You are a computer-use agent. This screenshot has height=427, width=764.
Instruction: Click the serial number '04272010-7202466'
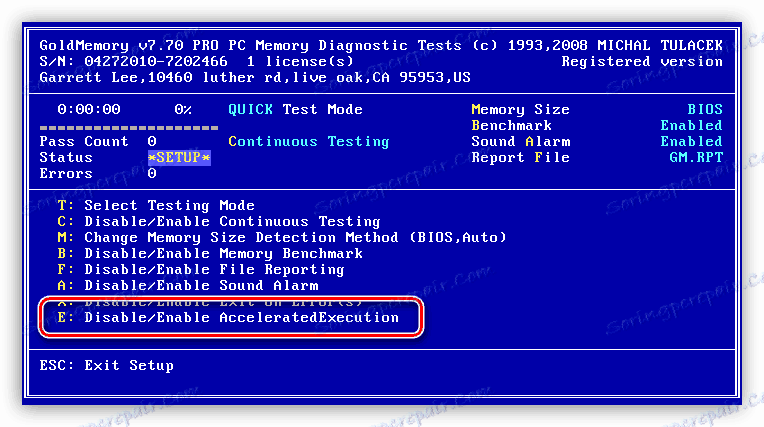tap(156, 62)
